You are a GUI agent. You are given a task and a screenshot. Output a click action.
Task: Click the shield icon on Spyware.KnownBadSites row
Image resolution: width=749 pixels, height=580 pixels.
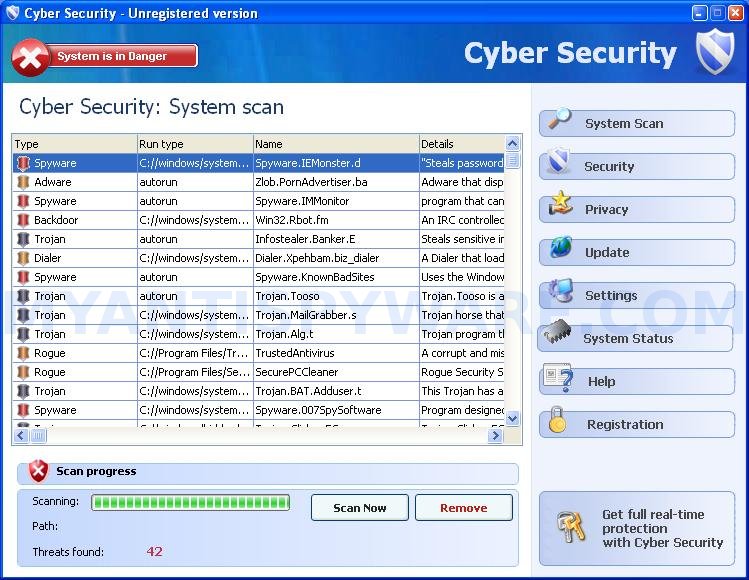[x=23, y=277]
